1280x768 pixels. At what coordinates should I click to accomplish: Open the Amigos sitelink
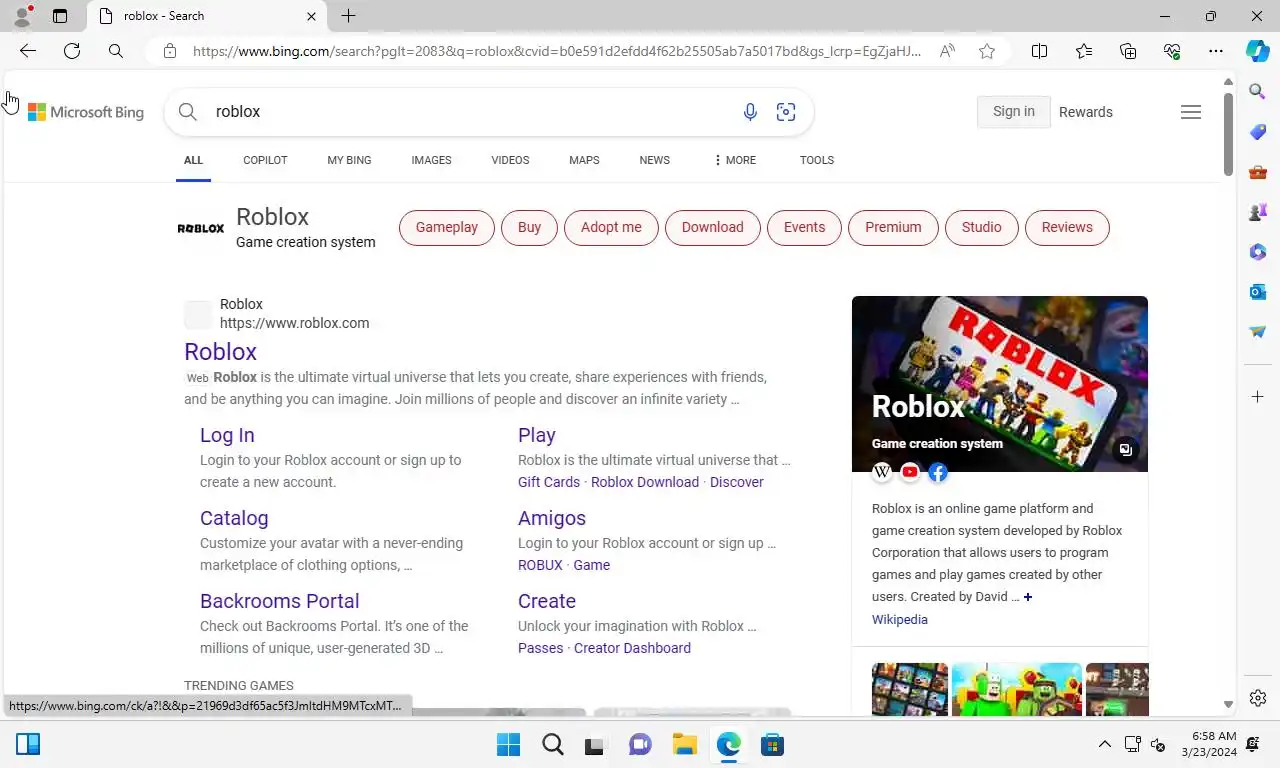[552, 518]
